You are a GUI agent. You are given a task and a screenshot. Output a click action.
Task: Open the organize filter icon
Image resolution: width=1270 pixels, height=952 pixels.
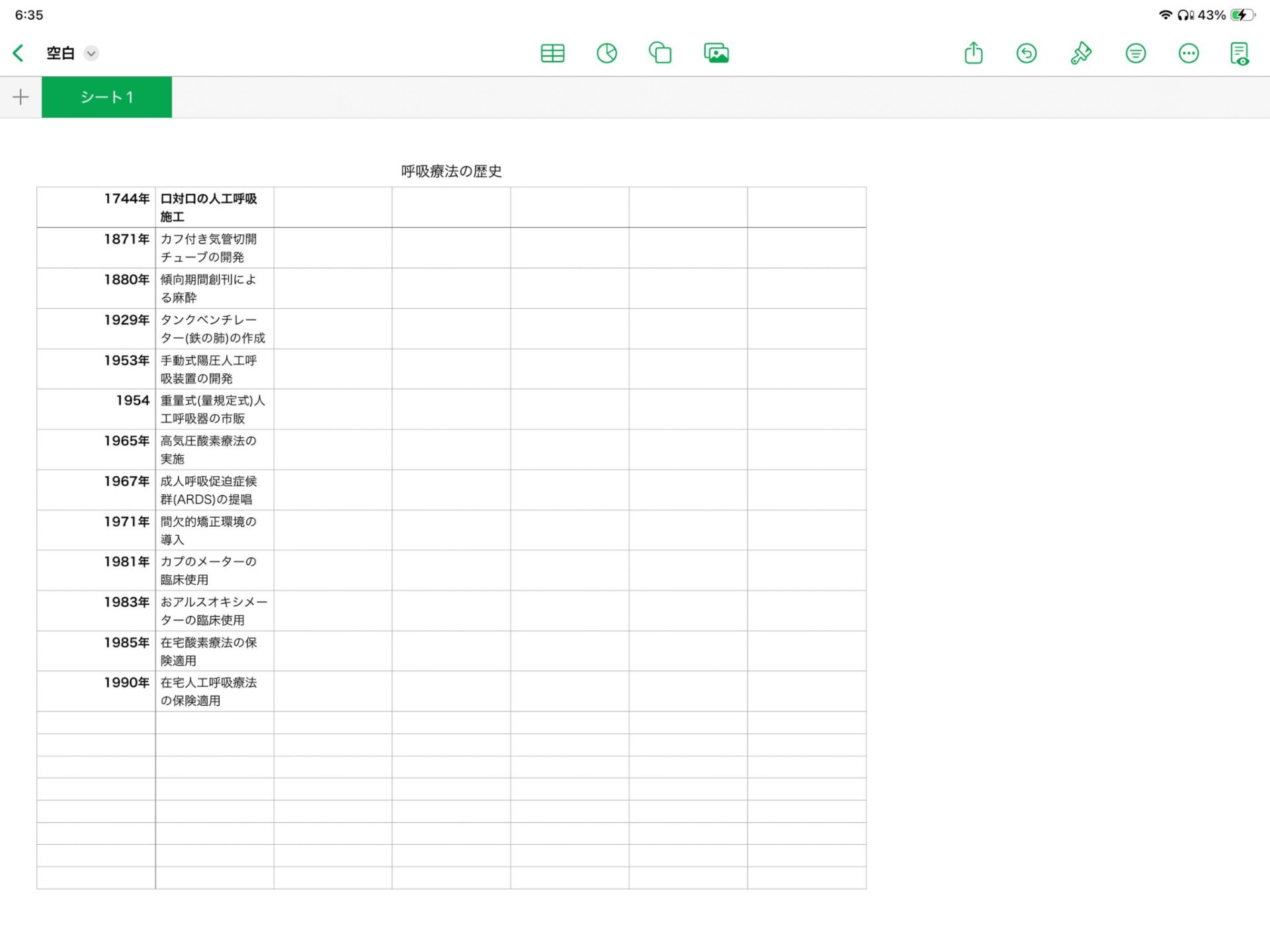1135,53
